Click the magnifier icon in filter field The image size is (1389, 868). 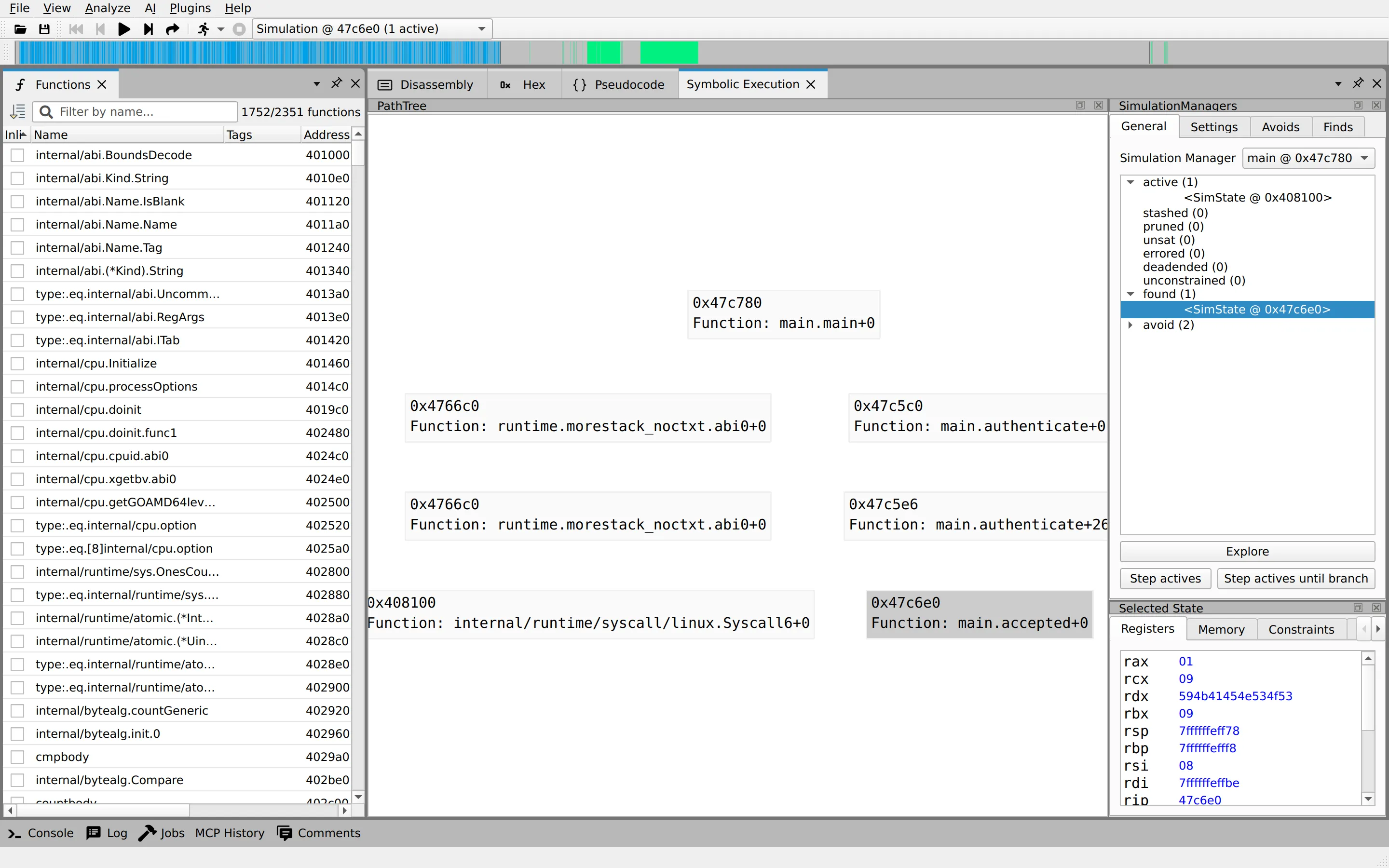pyautogui.click(x=46, y=111)
